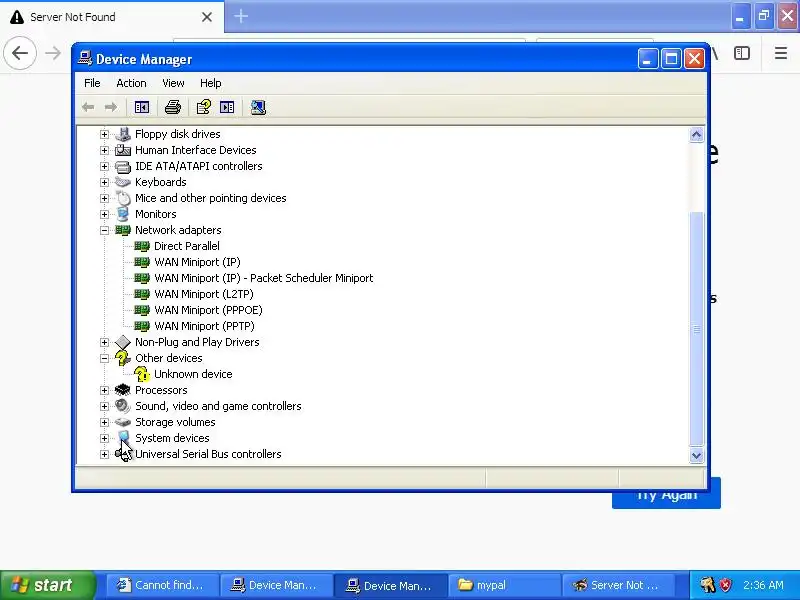
Task: Open the mypal folder taskbar button
Action: point(505,585)
